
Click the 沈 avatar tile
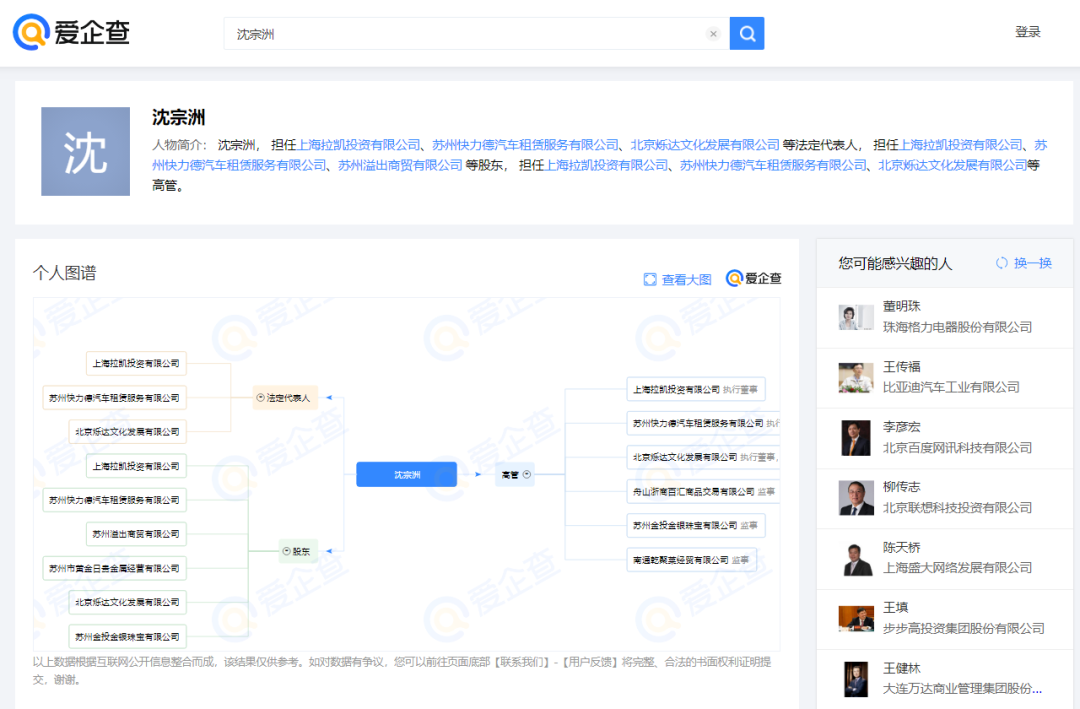pos(85,152)
